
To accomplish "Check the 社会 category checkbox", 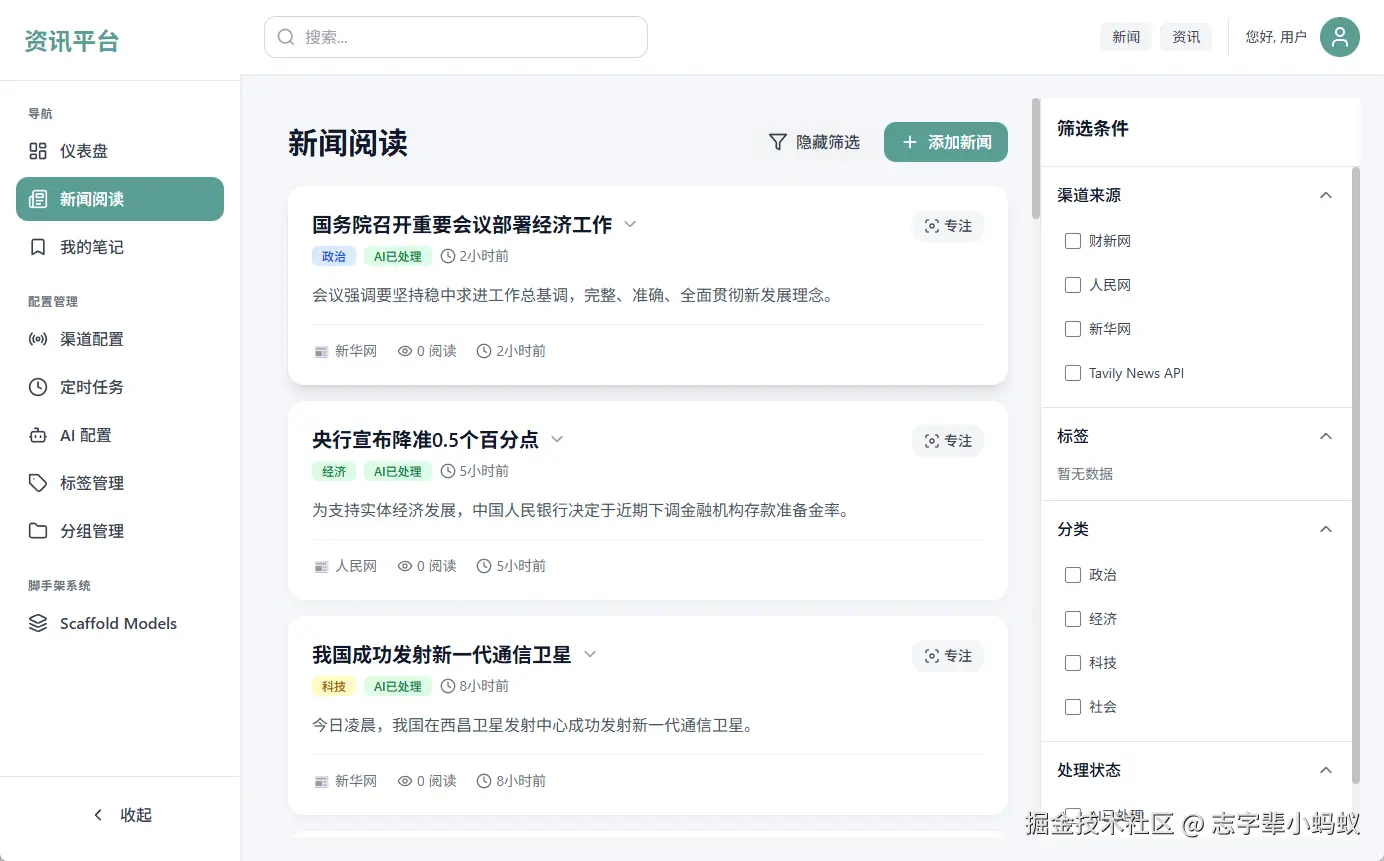I will point(1073,707).
